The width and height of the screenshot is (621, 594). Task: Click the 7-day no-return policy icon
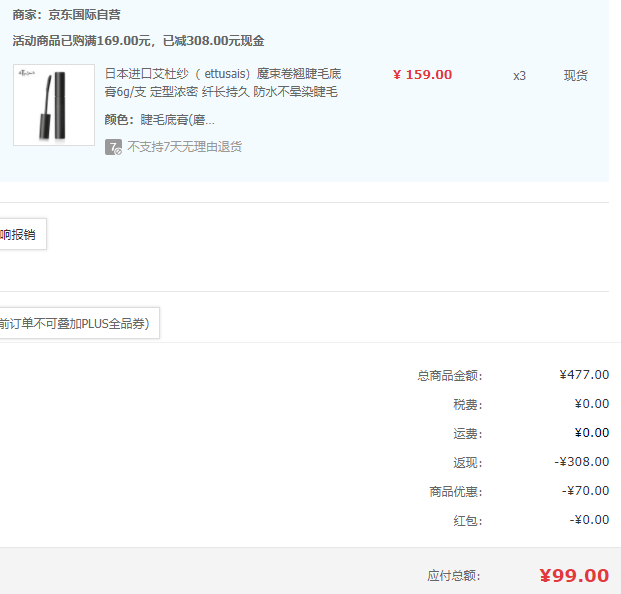113,147
